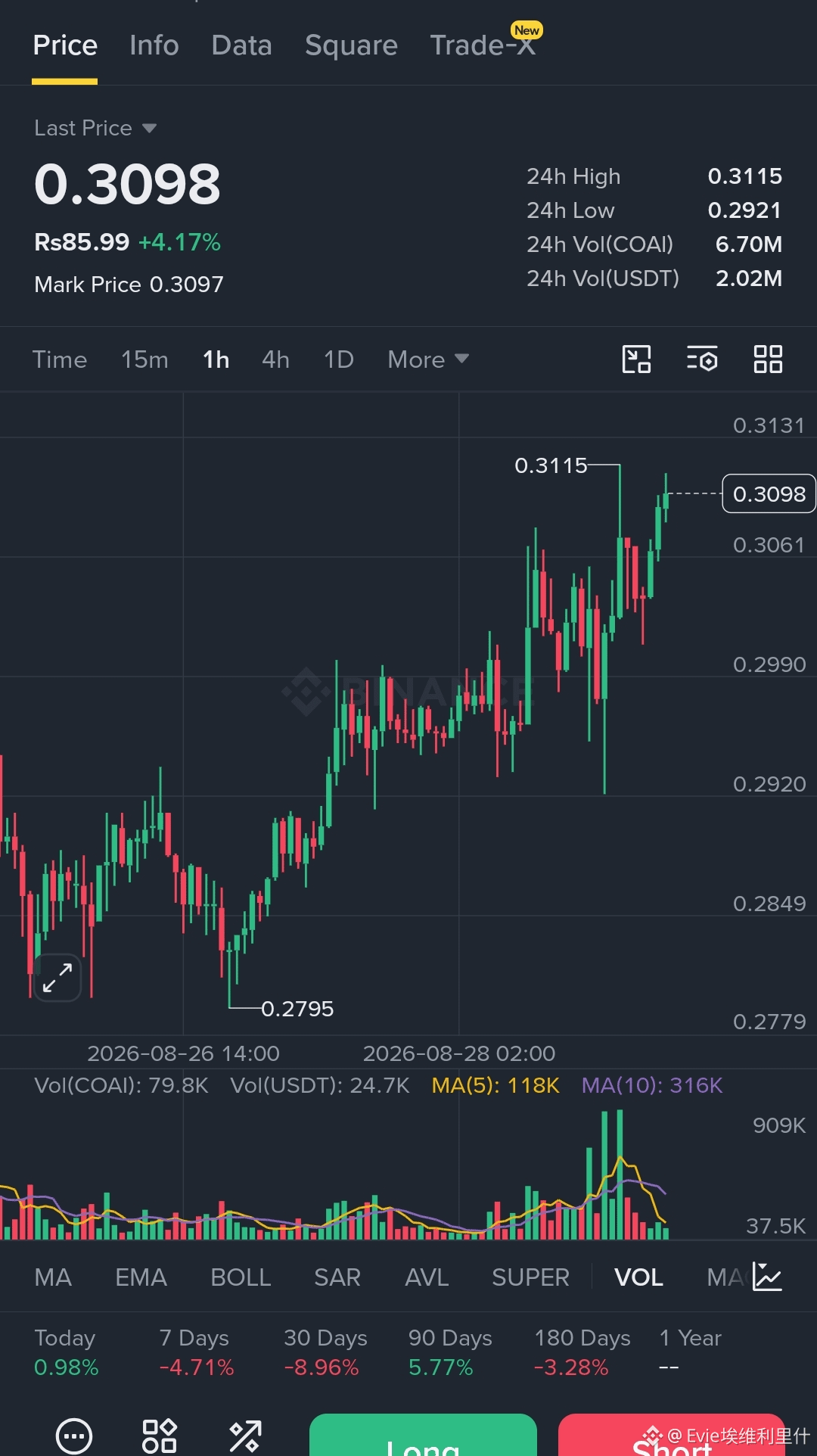The image size is (817, 1456).
Task: Select the 1D chart interval
Action: [x=339, y=359]
